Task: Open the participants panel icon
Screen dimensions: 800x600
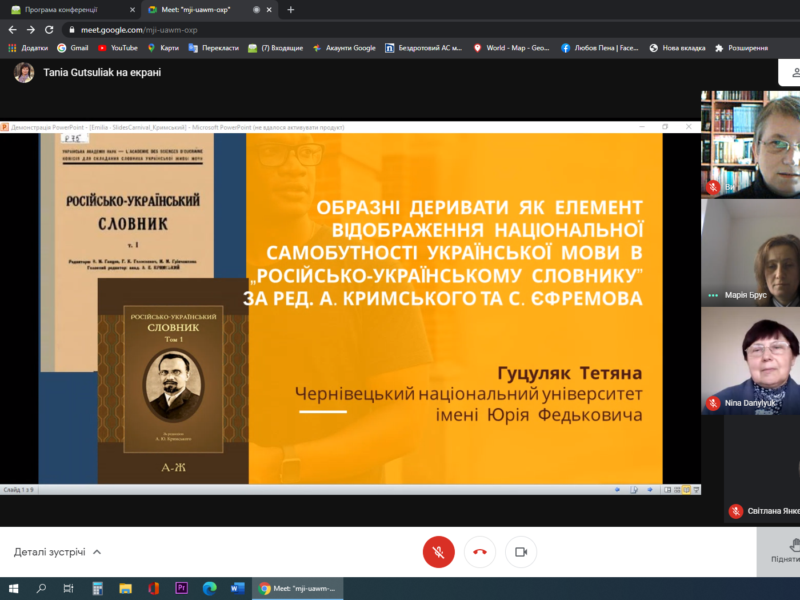Action: click(x=790, y=73)
